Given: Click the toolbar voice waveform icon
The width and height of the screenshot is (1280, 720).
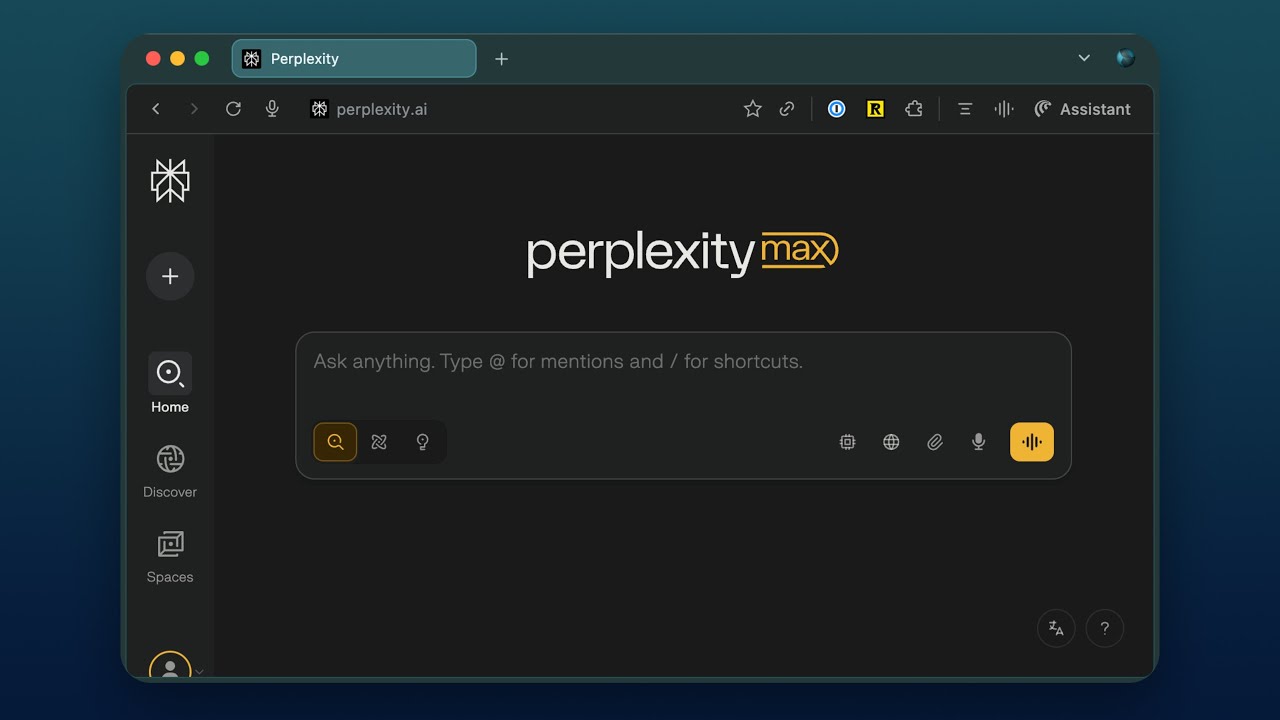Looking at the screenshot, I should (1004, 109).
